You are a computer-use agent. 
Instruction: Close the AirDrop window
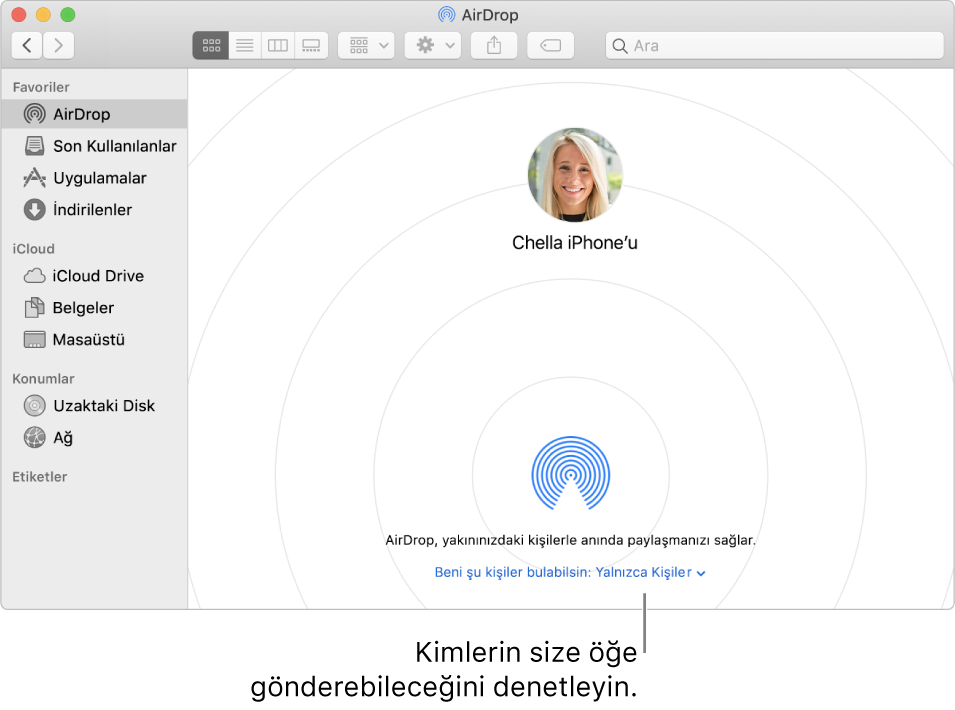(x=19, y=15)
